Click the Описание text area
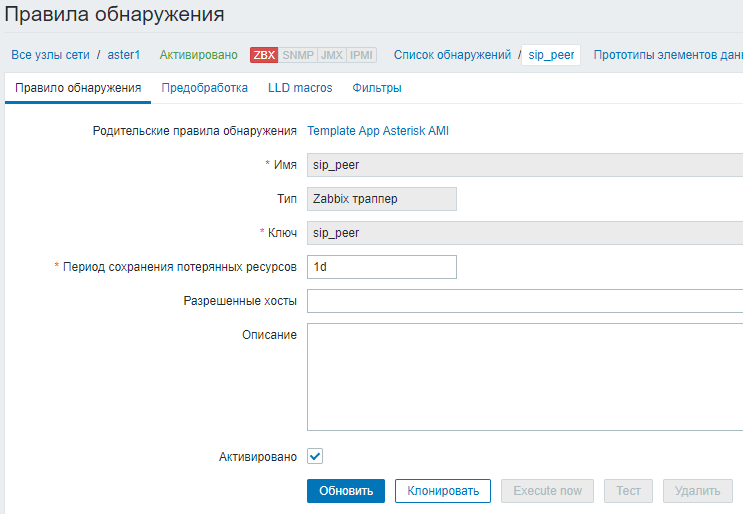Screen dimensions: 743x514 point(525,376)
